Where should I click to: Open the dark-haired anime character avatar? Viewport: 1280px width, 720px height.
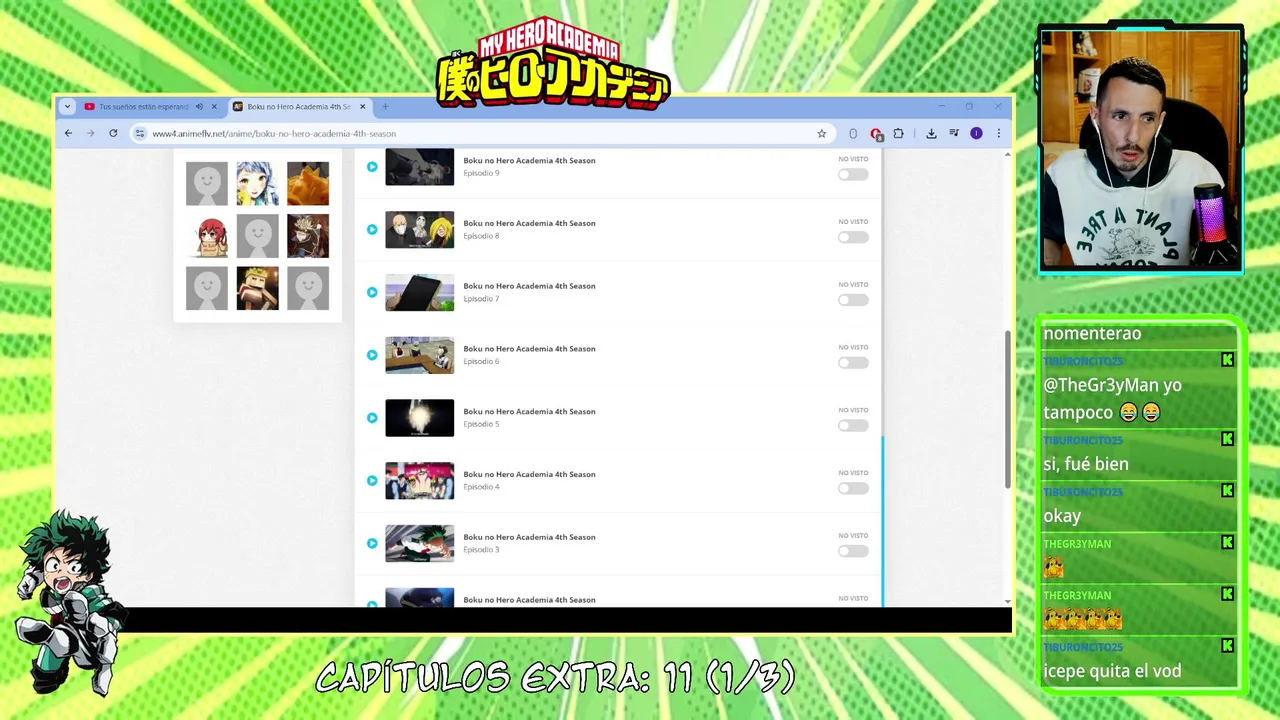click(308, 236)
